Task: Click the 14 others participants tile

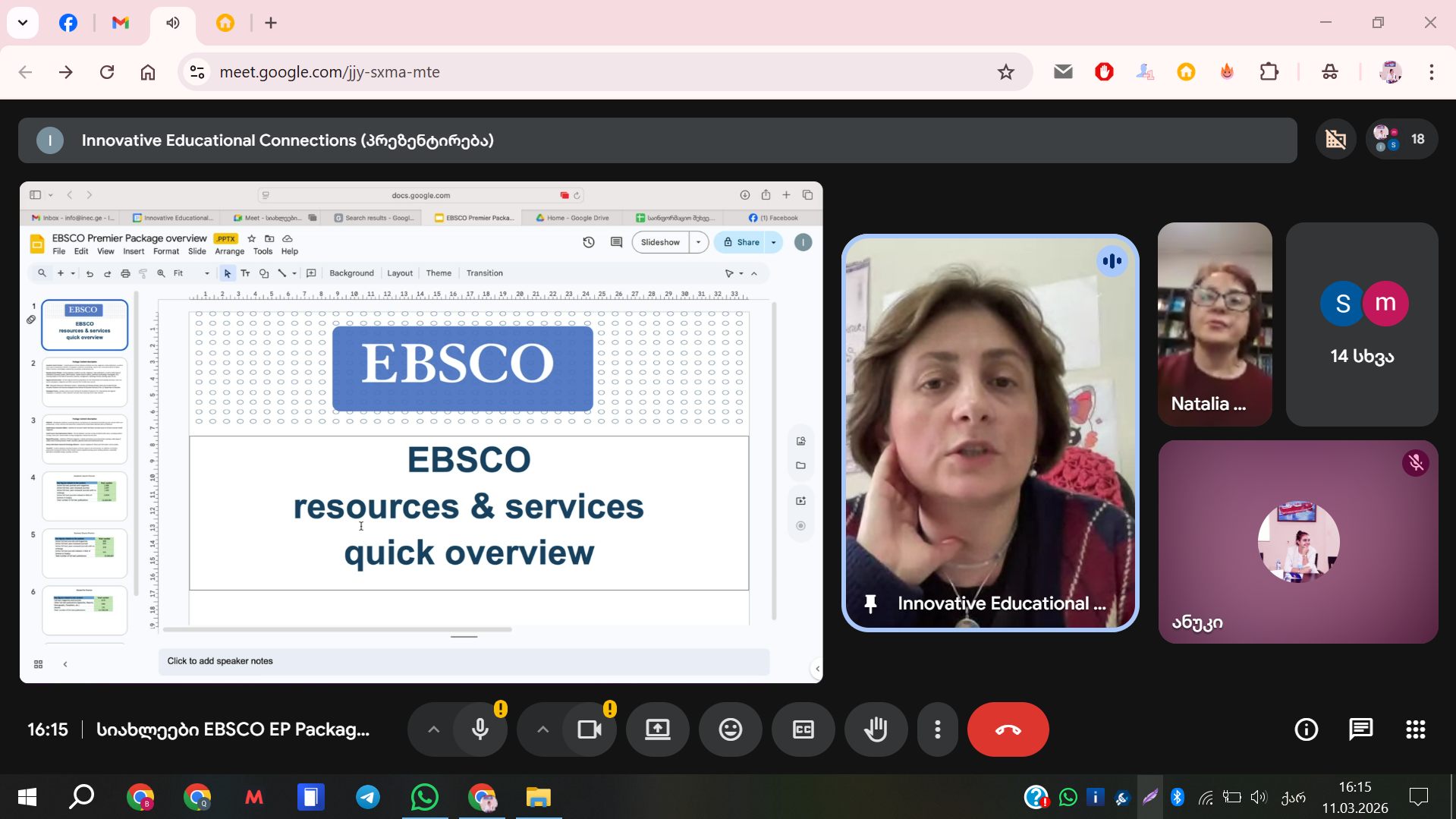Action: (1362, 324)
